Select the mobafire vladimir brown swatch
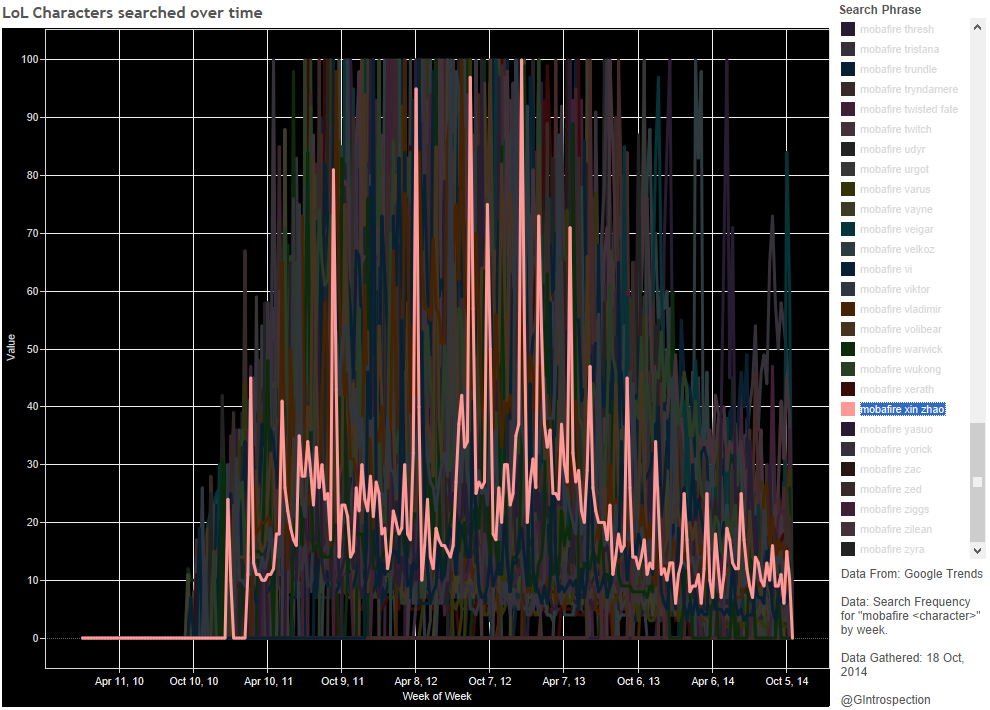 click(848, 309)
